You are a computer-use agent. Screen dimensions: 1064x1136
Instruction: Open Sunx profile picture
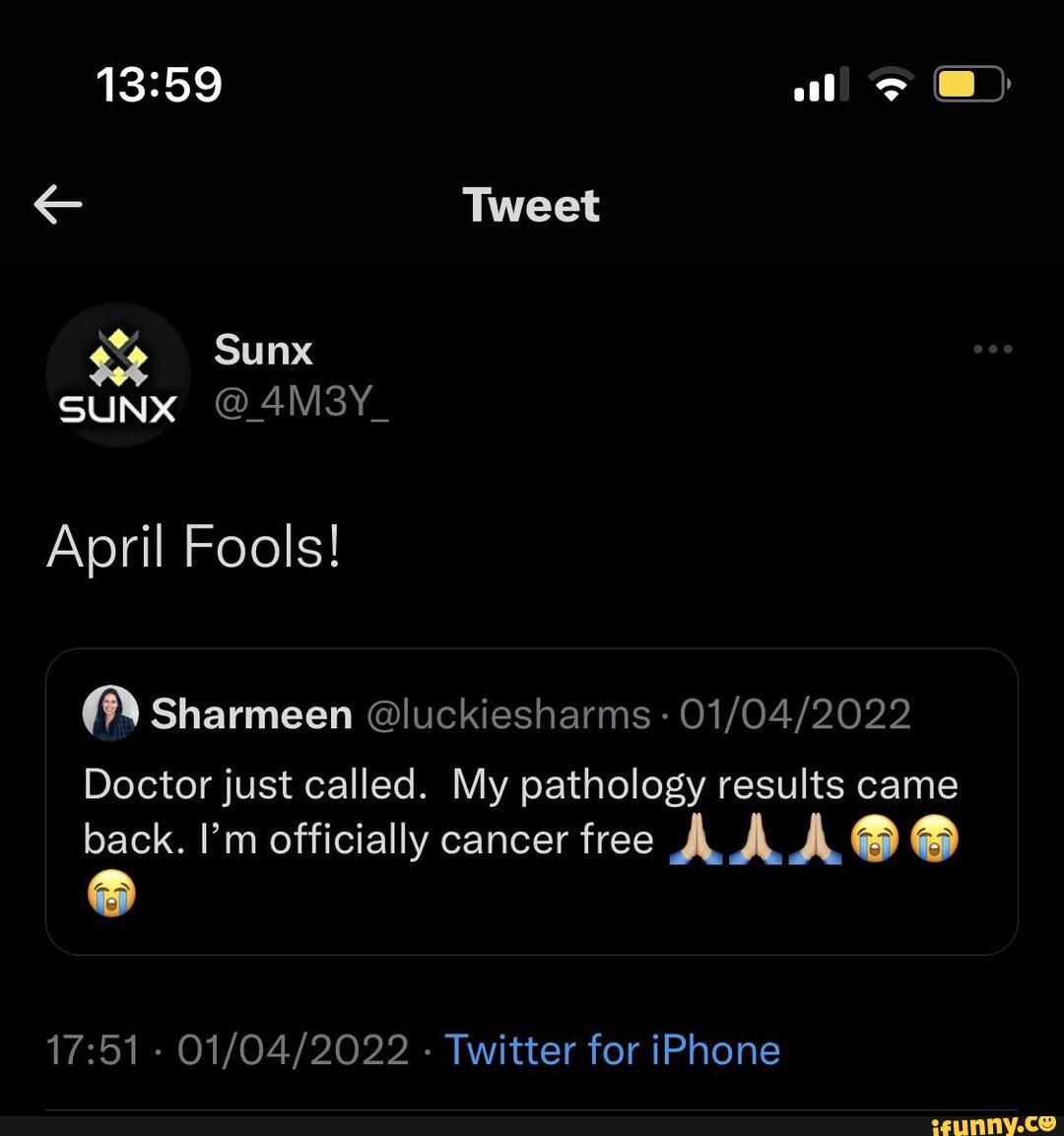coord(117,374)
